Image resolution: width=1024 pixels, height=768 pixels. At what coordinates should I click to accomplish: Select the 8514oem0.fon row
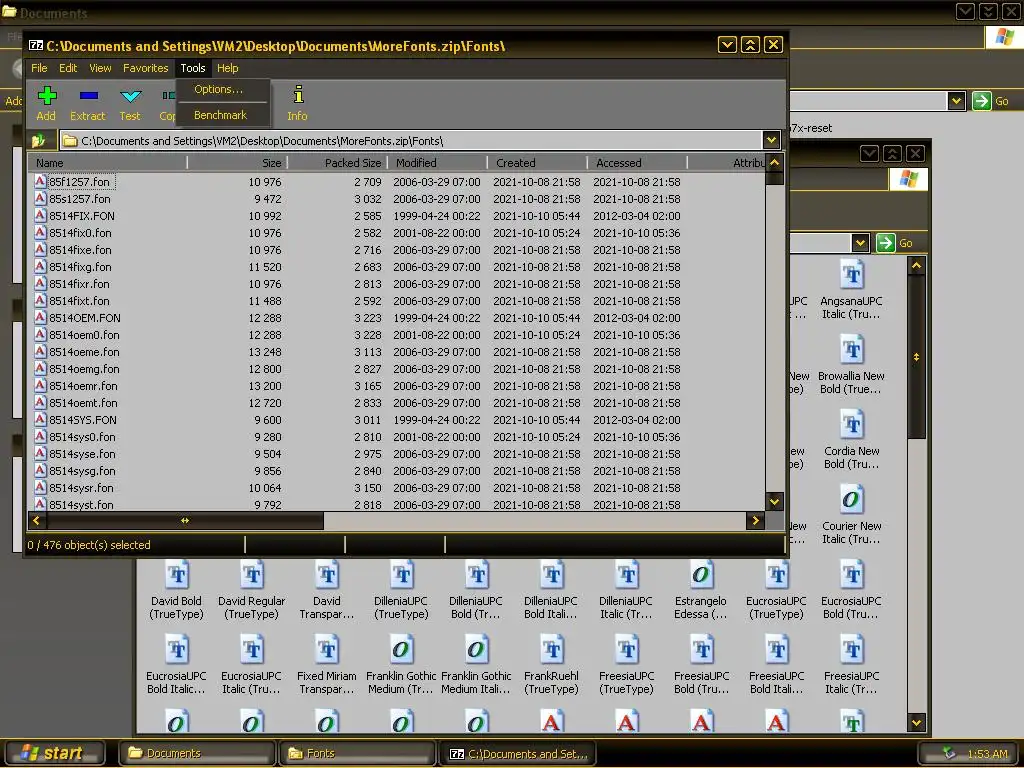[x=397, y=334]
